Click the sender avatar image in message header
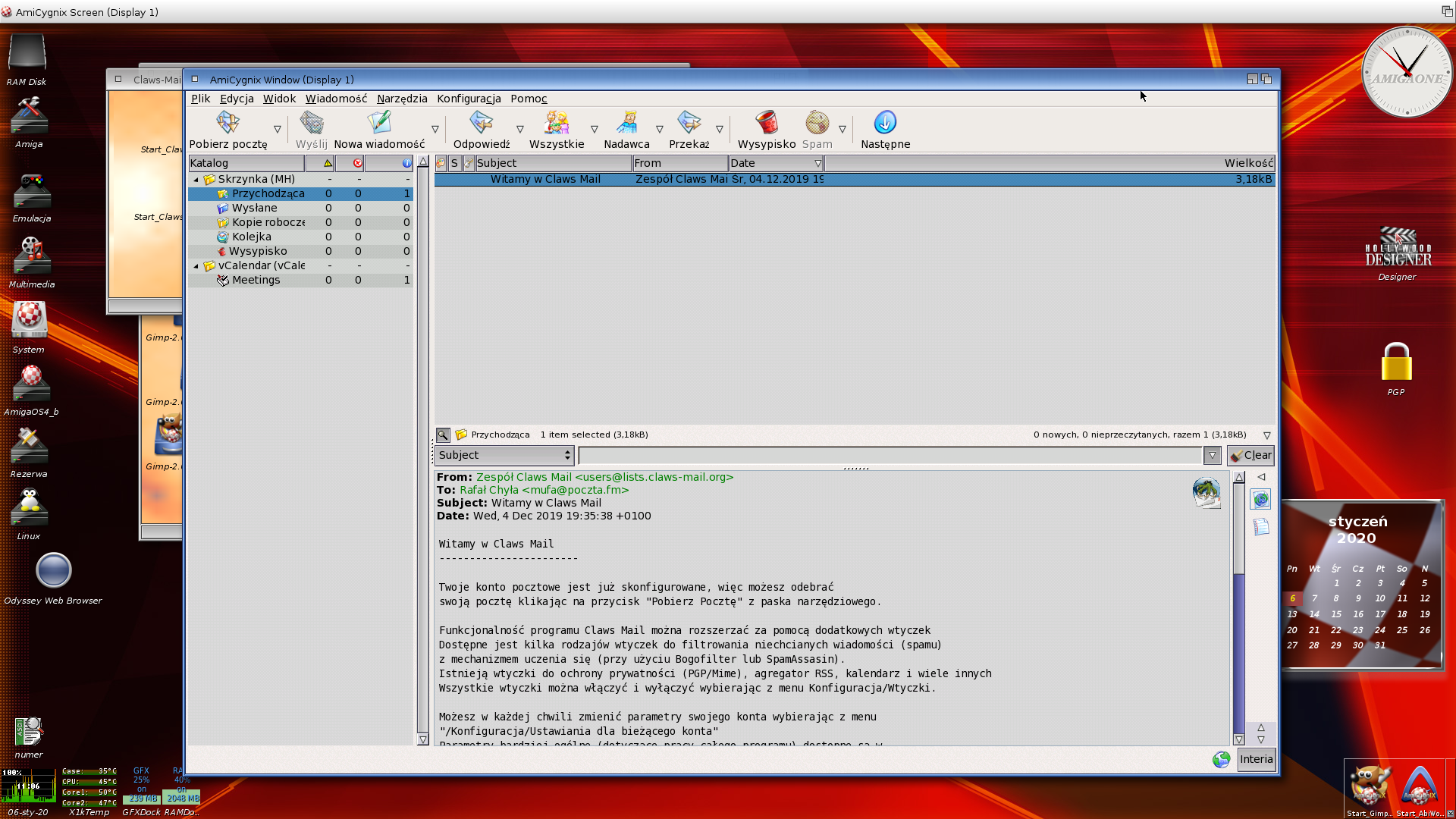Screen dimensions: 1456x819 point(1206,492)
